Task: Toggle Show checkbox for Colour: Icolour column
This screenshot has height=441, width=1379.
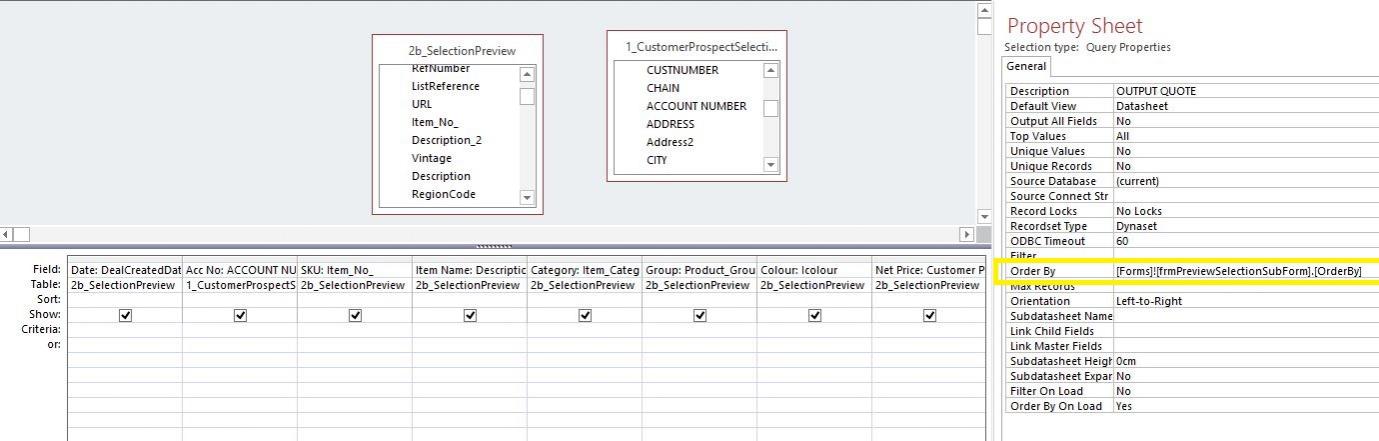Action: [815, 315]
